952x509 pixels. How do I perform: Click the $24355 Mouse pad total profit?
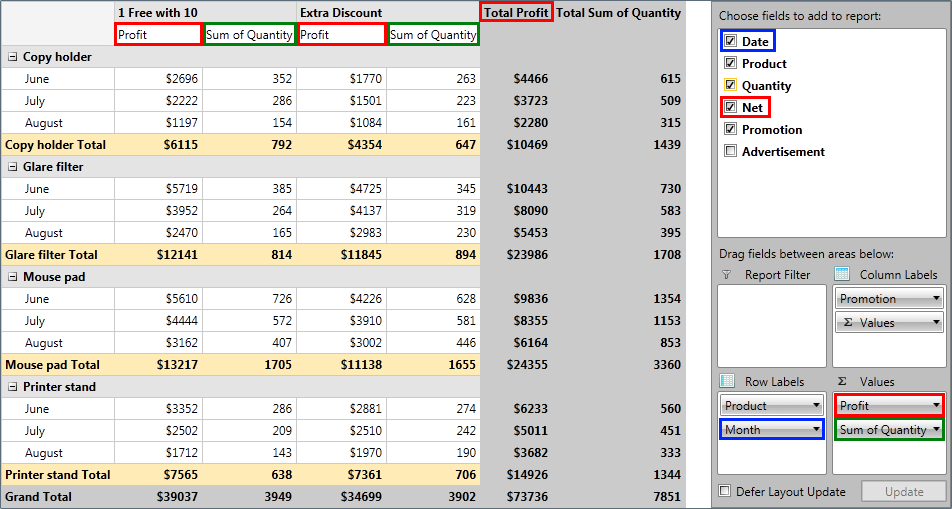[x=527, y=365]
